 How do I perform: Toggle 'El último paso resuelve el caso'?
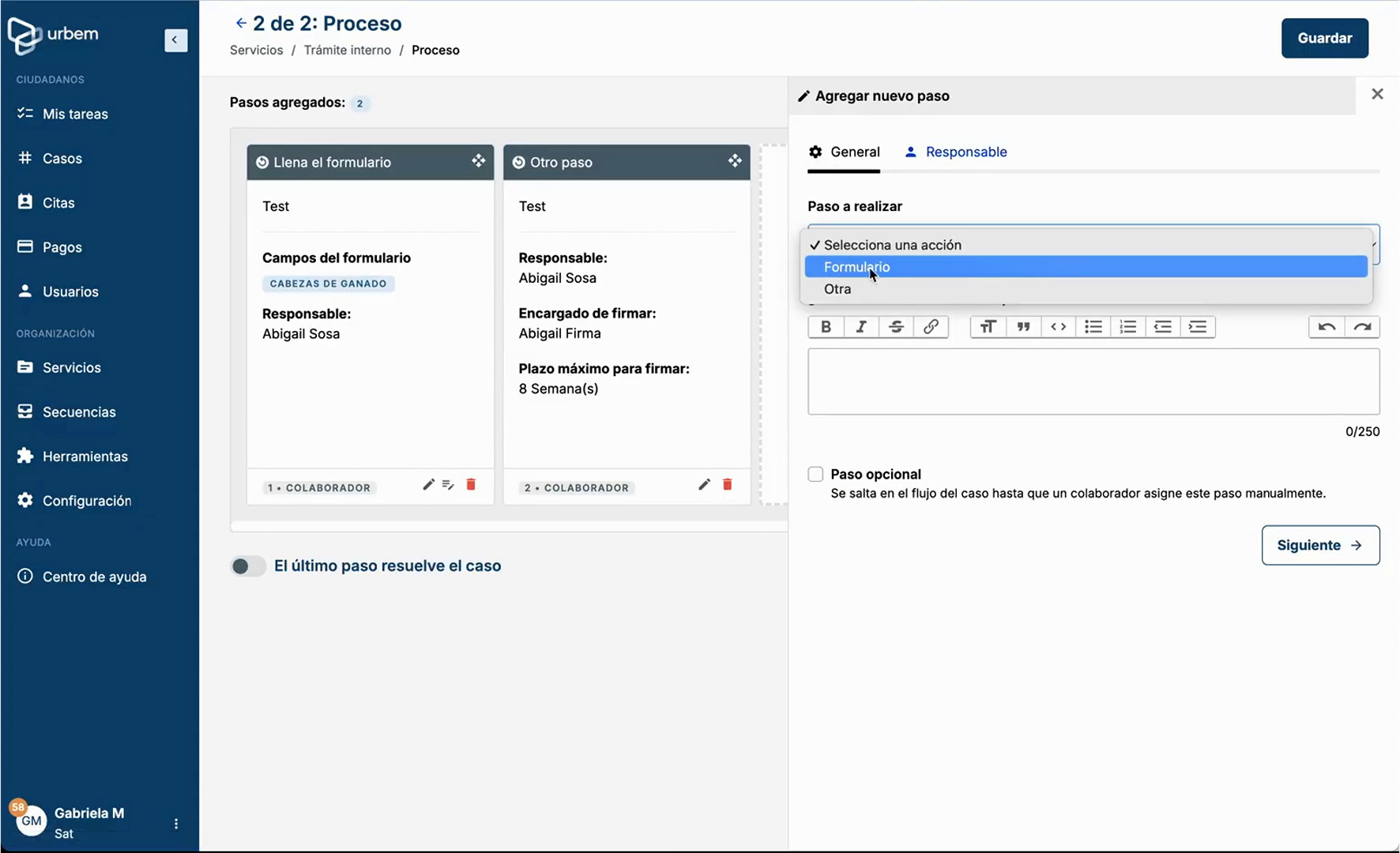[247, 566]
